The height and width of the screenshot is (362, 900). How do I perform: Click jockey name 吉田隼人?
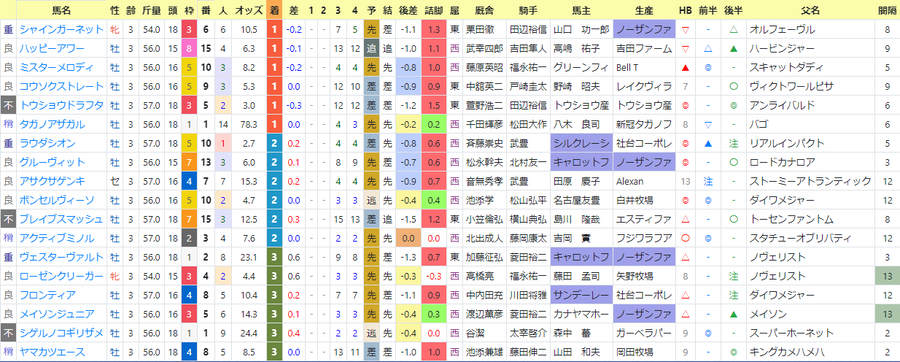[527, 48]
